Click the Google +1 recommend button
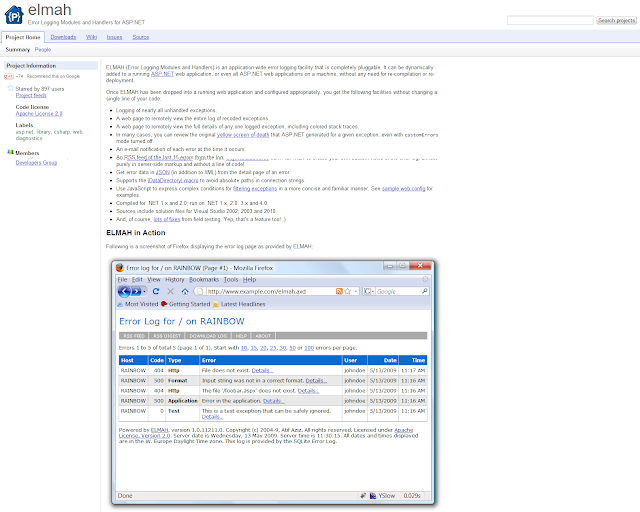Viewport: 640px width, 512px height. [x=9, y=76]
